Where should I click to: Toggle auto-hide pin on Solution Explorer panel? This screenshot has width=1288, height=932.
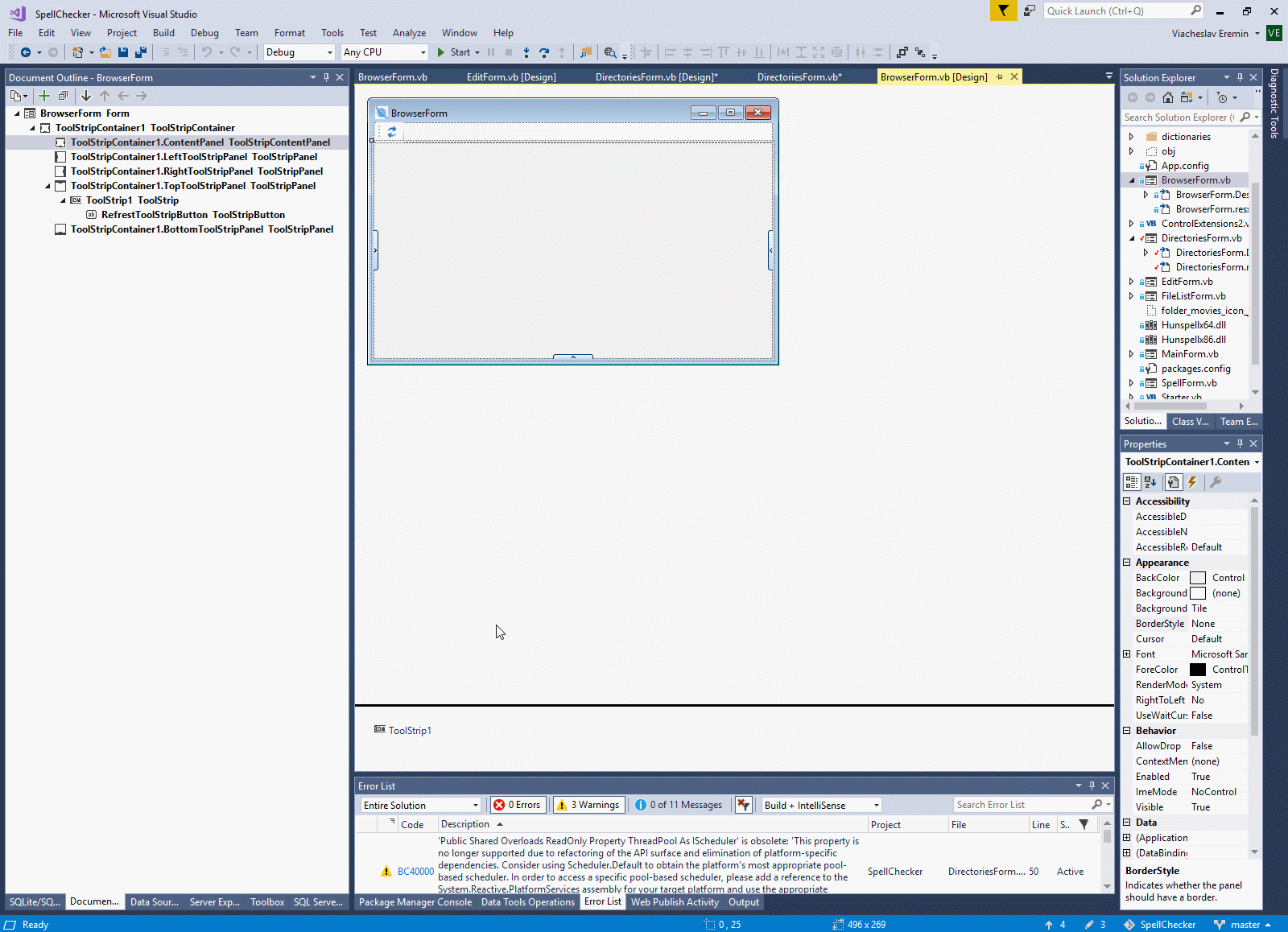(x=1240, y=77)
